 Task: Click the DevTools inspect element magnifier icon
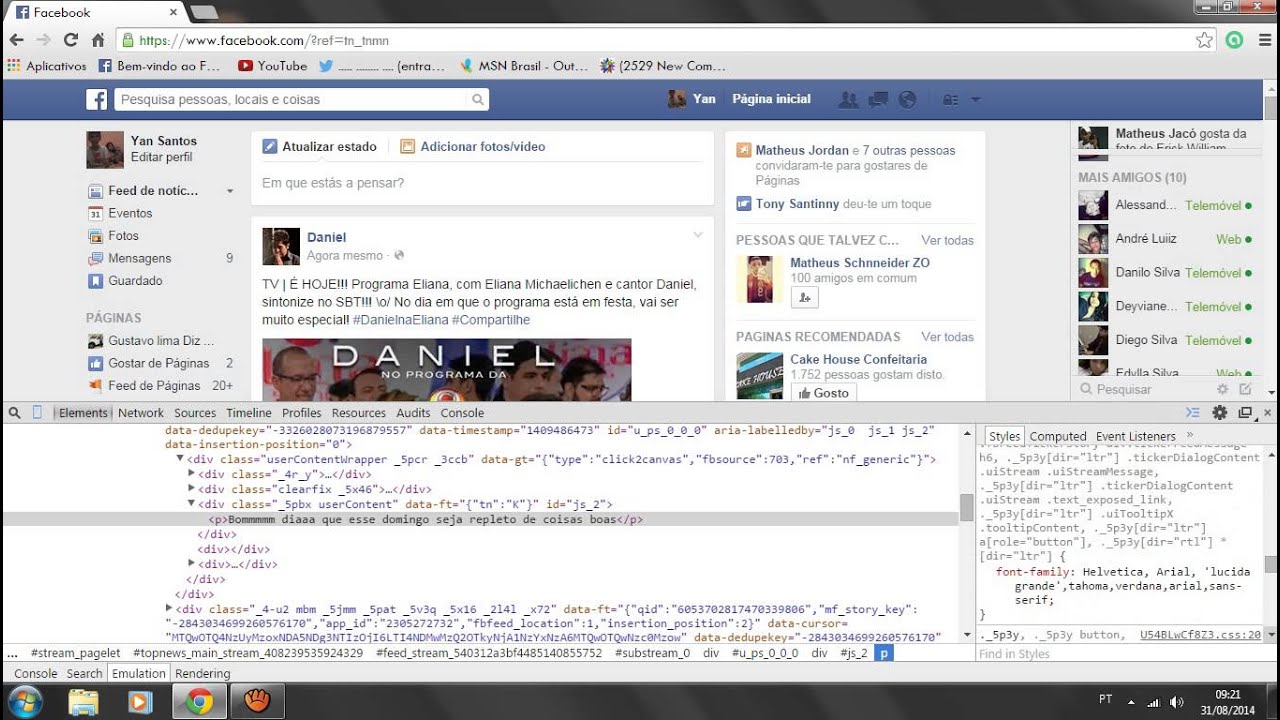pyautogui.click(x=14, y=412)
